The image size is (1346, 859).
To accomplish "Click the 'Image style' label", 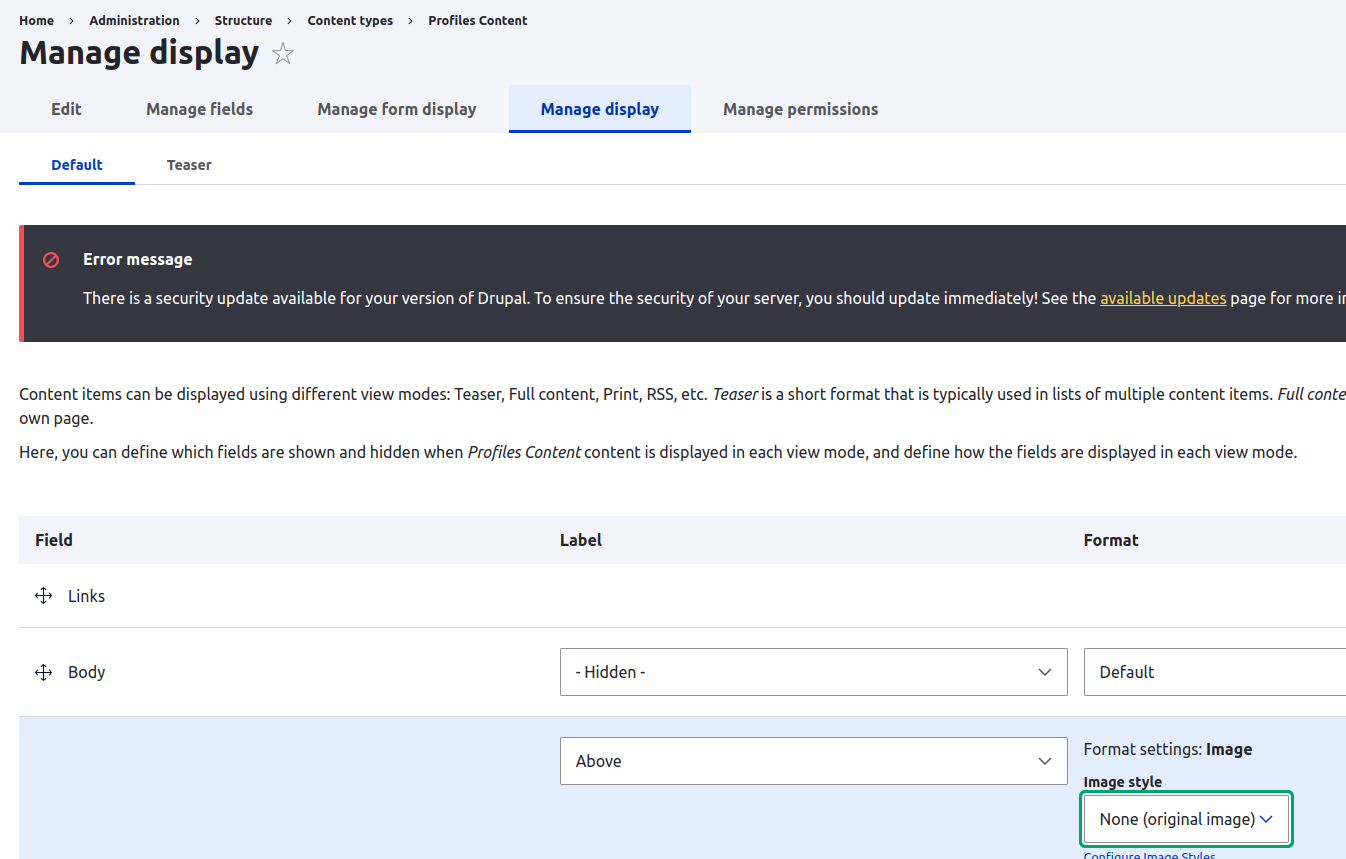I will tap(1123, 782).
